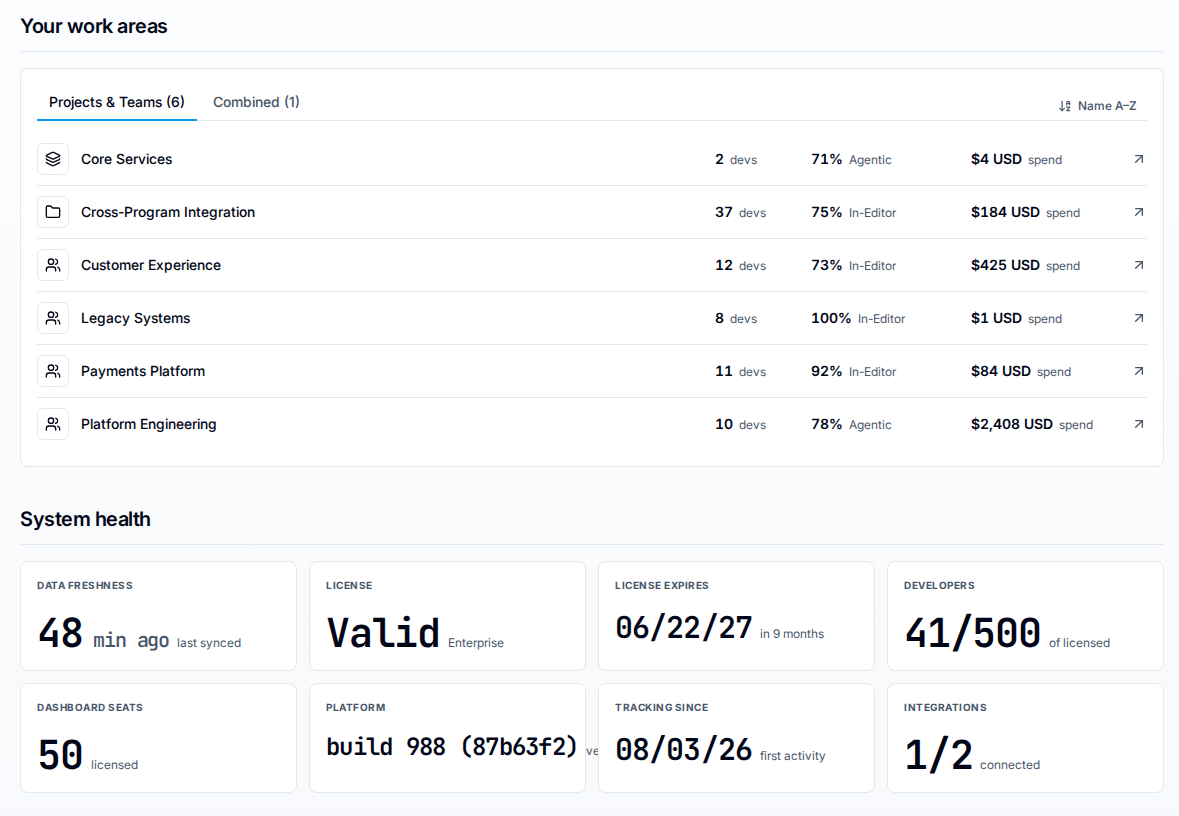Image resolution: width=1179 pixels, height=816 pixels.
Task: Switch to the Projects & Teams tab
Action: pos(117,102)
